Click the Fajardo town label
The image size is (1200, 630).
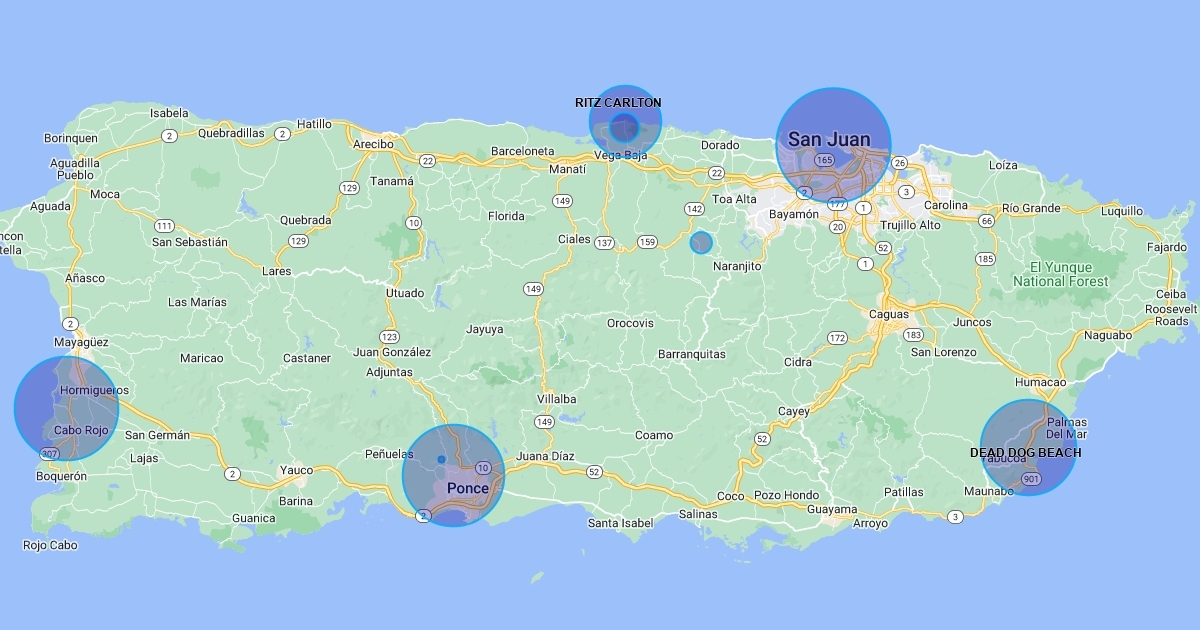click(1166, 247)
